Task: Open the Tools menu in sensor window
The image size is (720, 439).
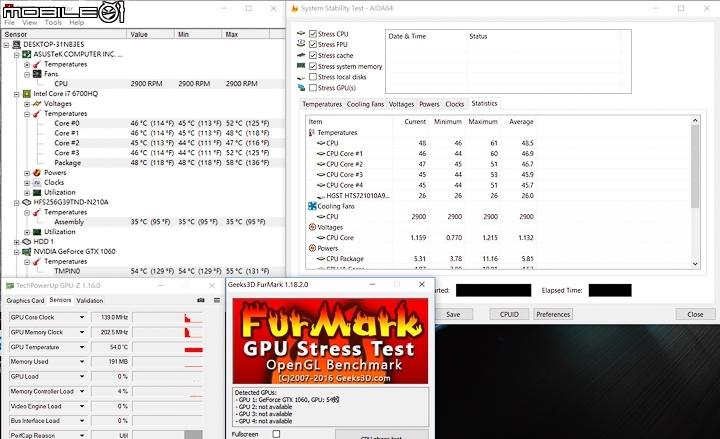Action: pyautogui.click(x=53, y=23)
